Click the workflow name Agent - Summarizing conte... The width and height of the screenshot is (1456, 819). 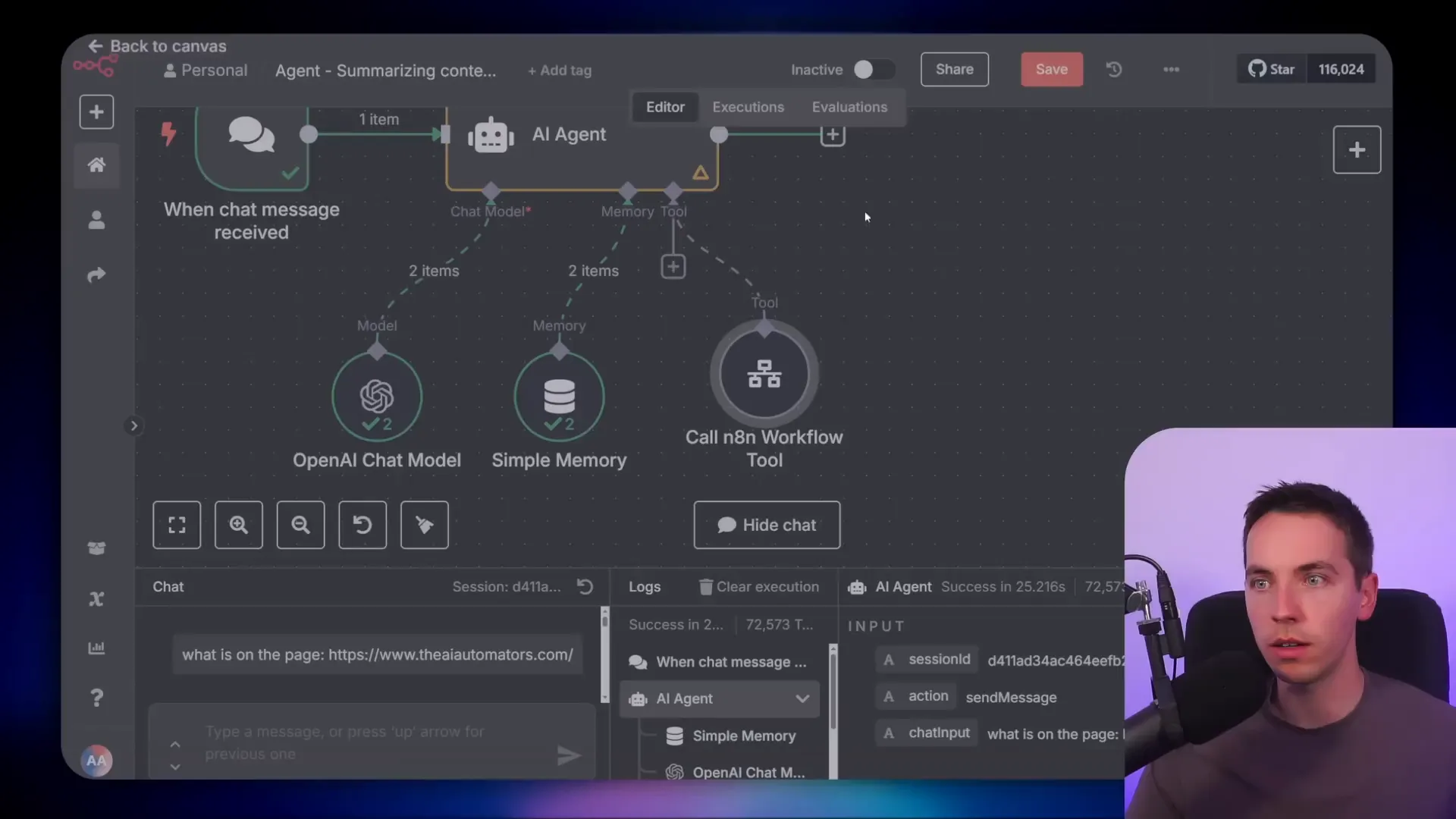385,71
